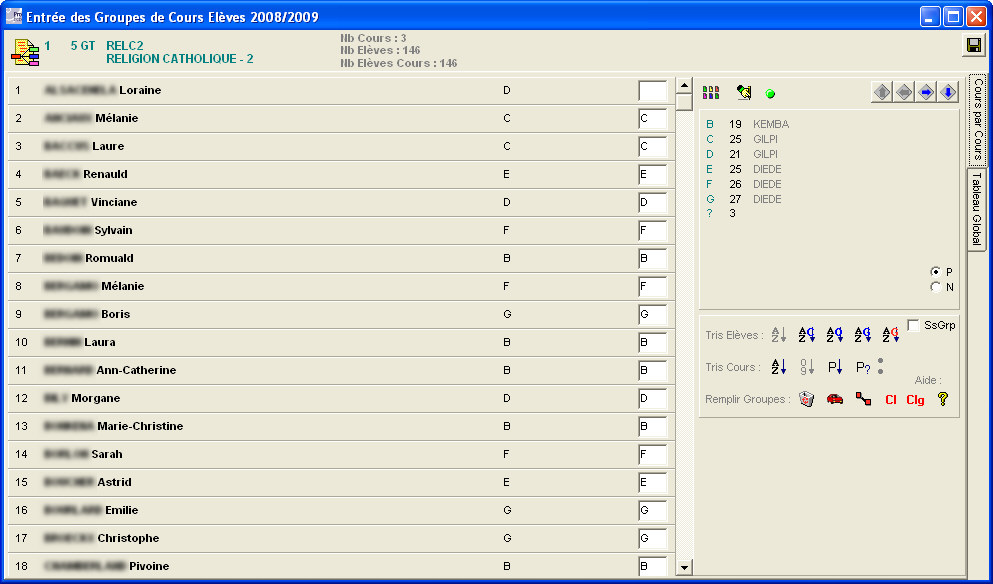The width and height of the screenshot is (993, 584).
Task: Open the colored columns grid icon
Action: coord(711,93)
